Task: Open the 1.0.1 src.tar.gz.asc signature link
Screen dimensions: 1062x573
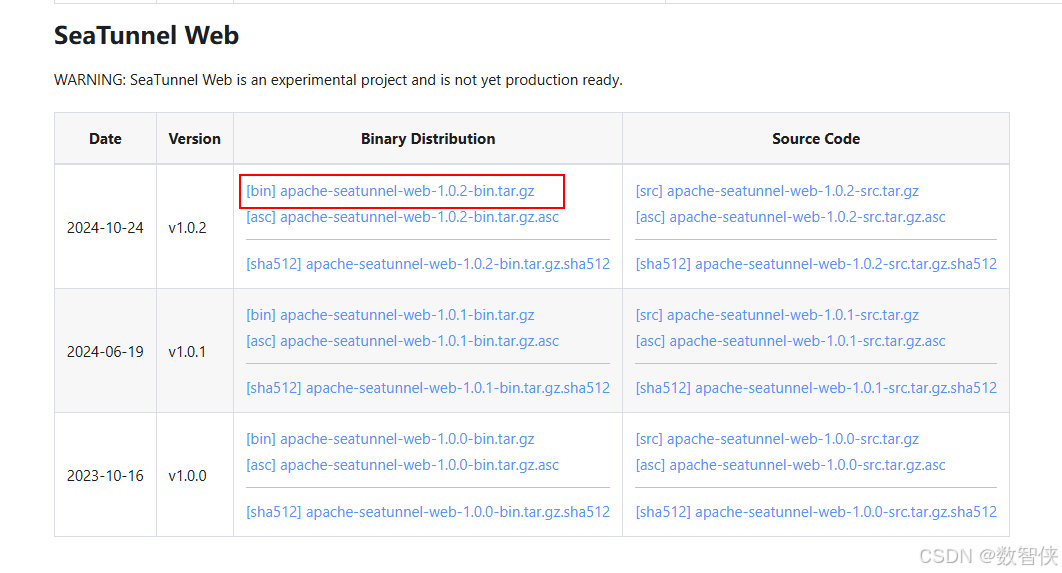Action: click(x=790, y=341)
